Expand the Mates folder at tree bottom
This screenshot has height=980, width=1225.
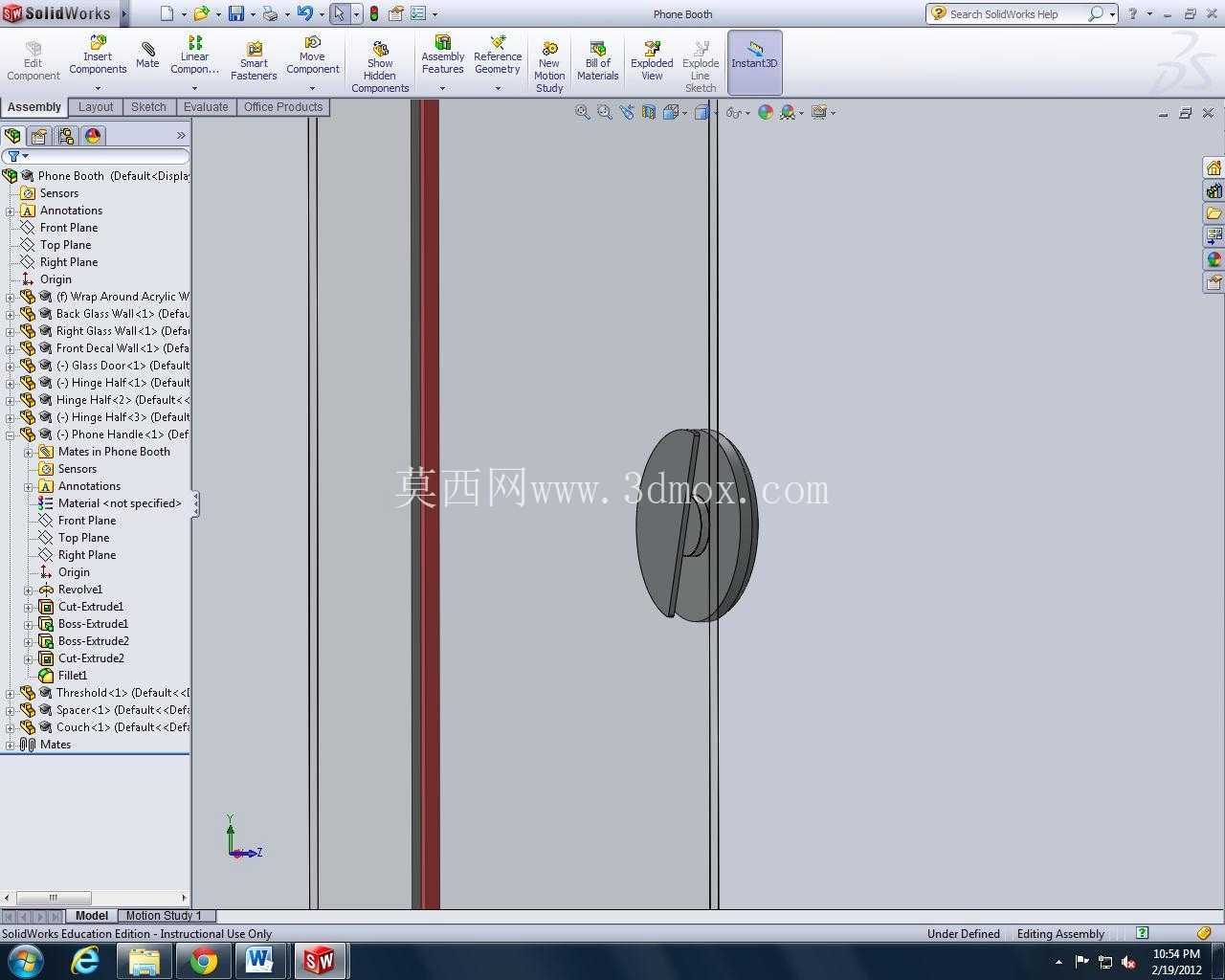[x=11, y=745]
